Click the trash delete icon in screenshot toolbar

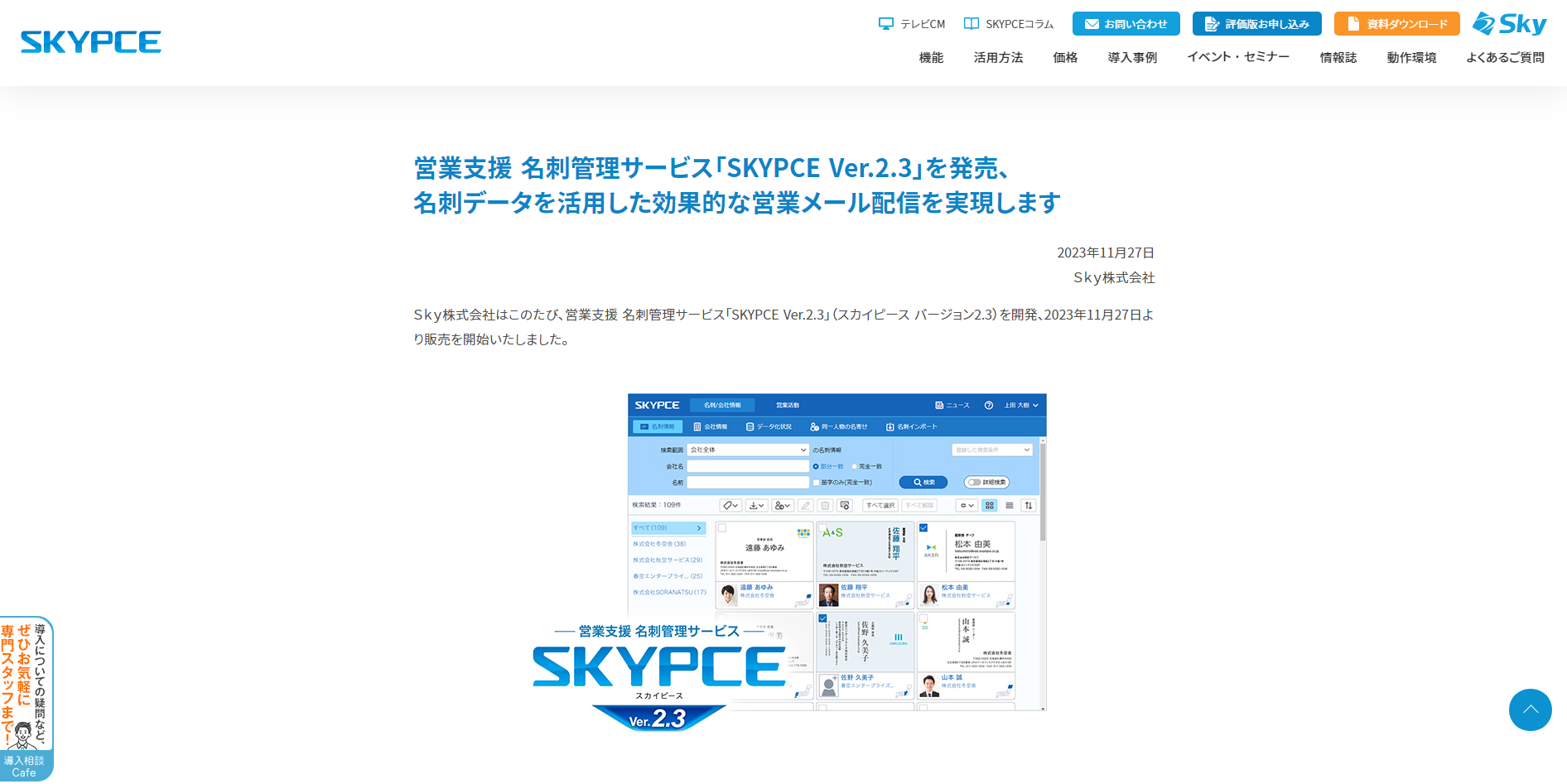tap(825, 505)
